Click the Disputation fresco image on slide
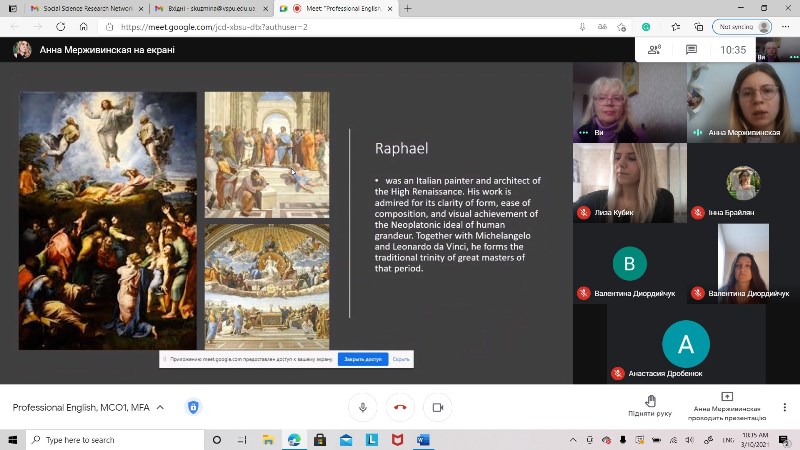This screenshot has width=800, height=450. (267, 286)
